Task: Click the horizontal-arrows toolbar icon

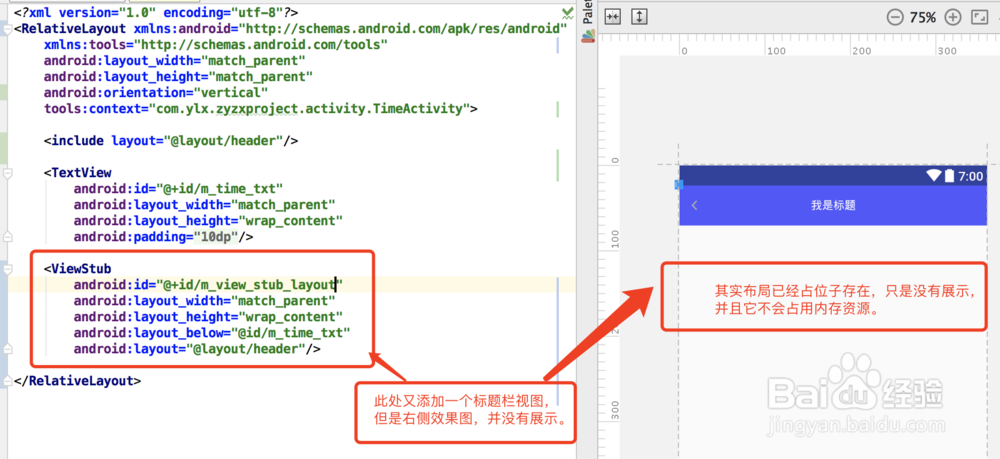Action: 612,17
